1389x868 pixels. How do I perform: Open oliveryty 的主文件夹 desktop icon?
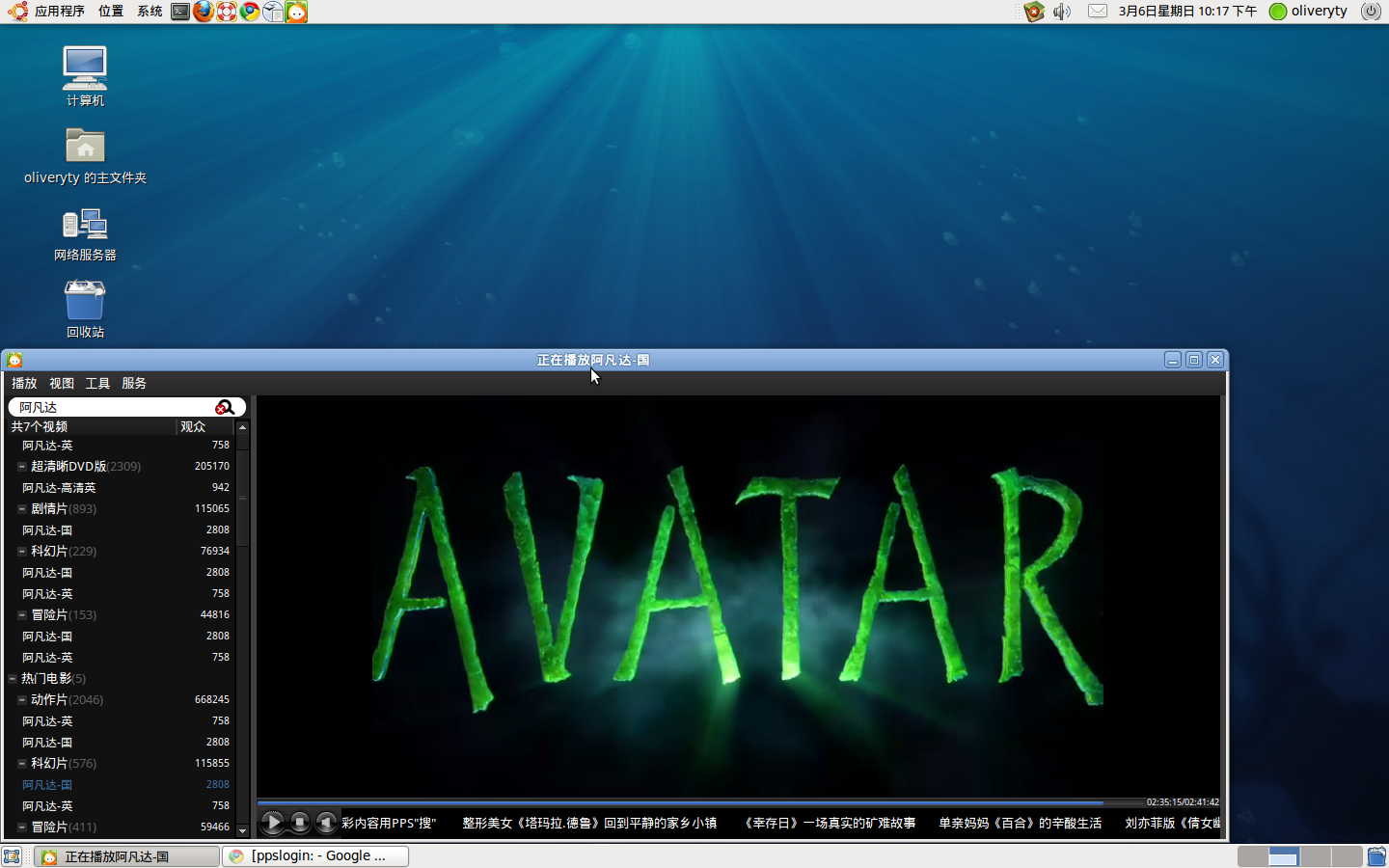[85, 155]
